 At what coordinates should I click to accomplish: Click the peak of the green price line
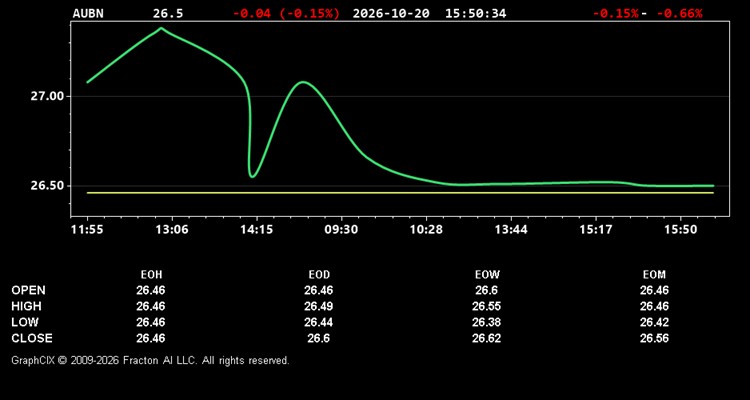point(161,28)
